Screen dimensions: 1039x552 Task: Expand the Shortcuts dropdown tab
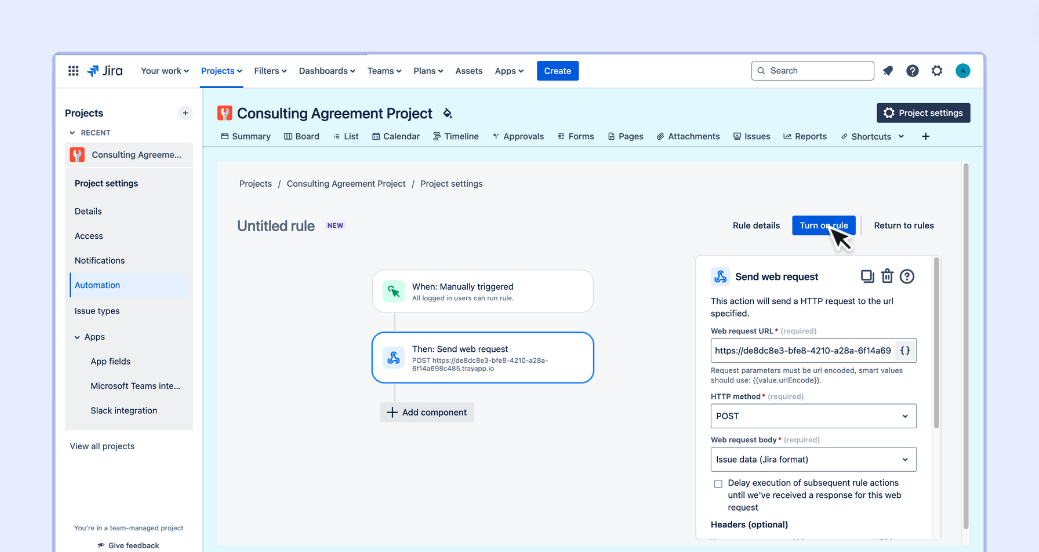click(873, 137)
